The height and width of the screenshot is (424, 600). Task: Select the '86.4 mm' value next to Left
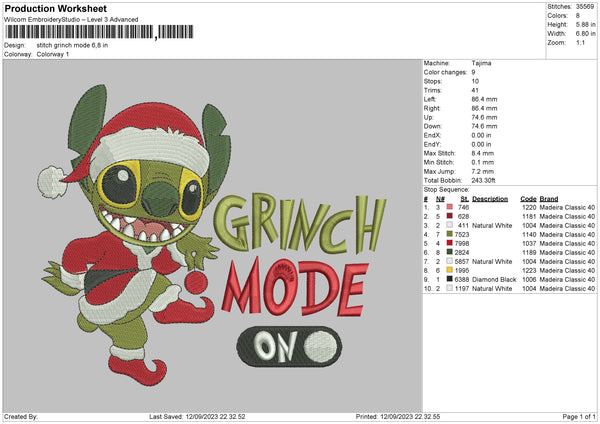(x=484, y=99)
